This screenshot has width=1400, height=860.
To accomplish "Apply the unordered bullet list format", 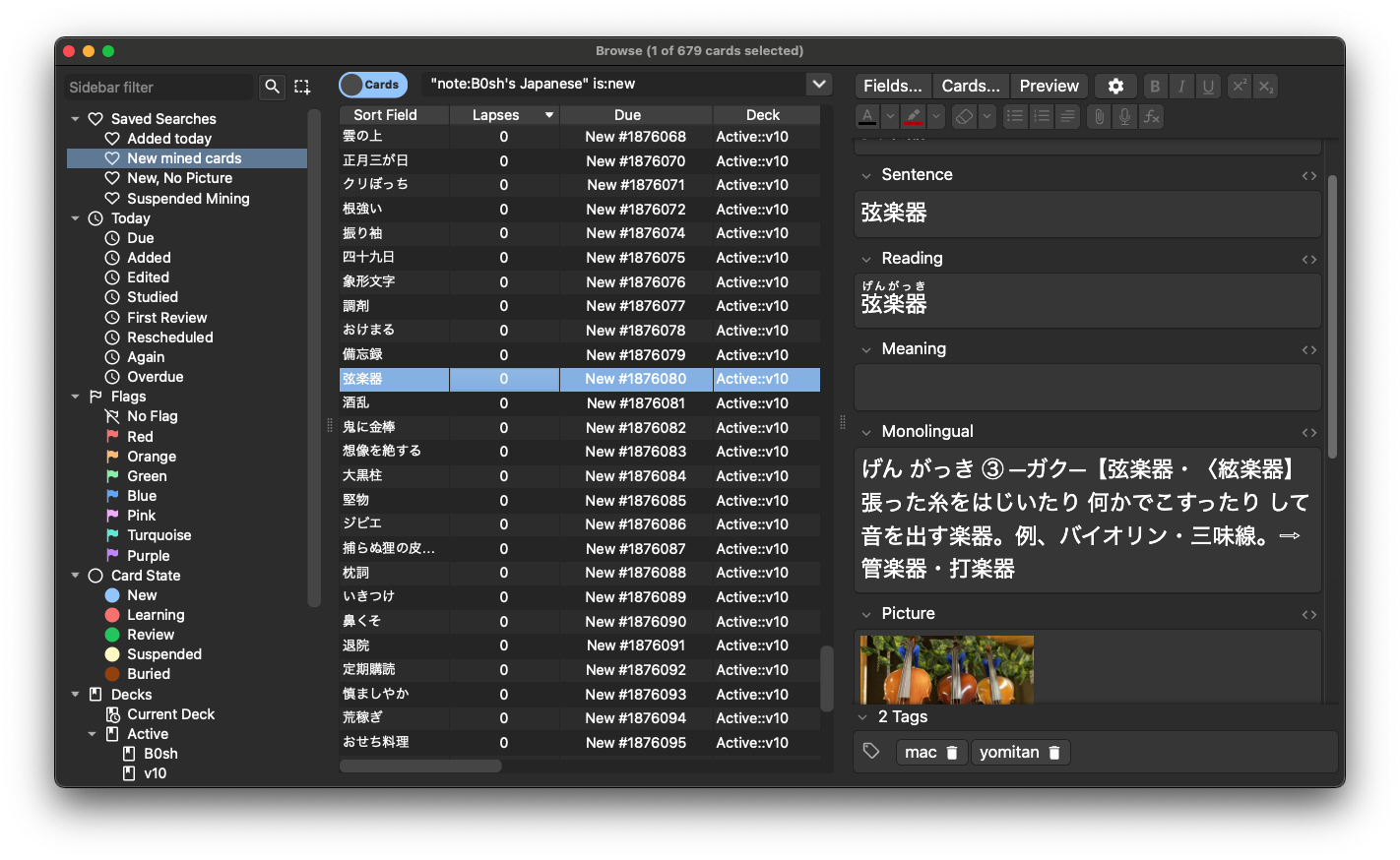I will (1014, 116).
